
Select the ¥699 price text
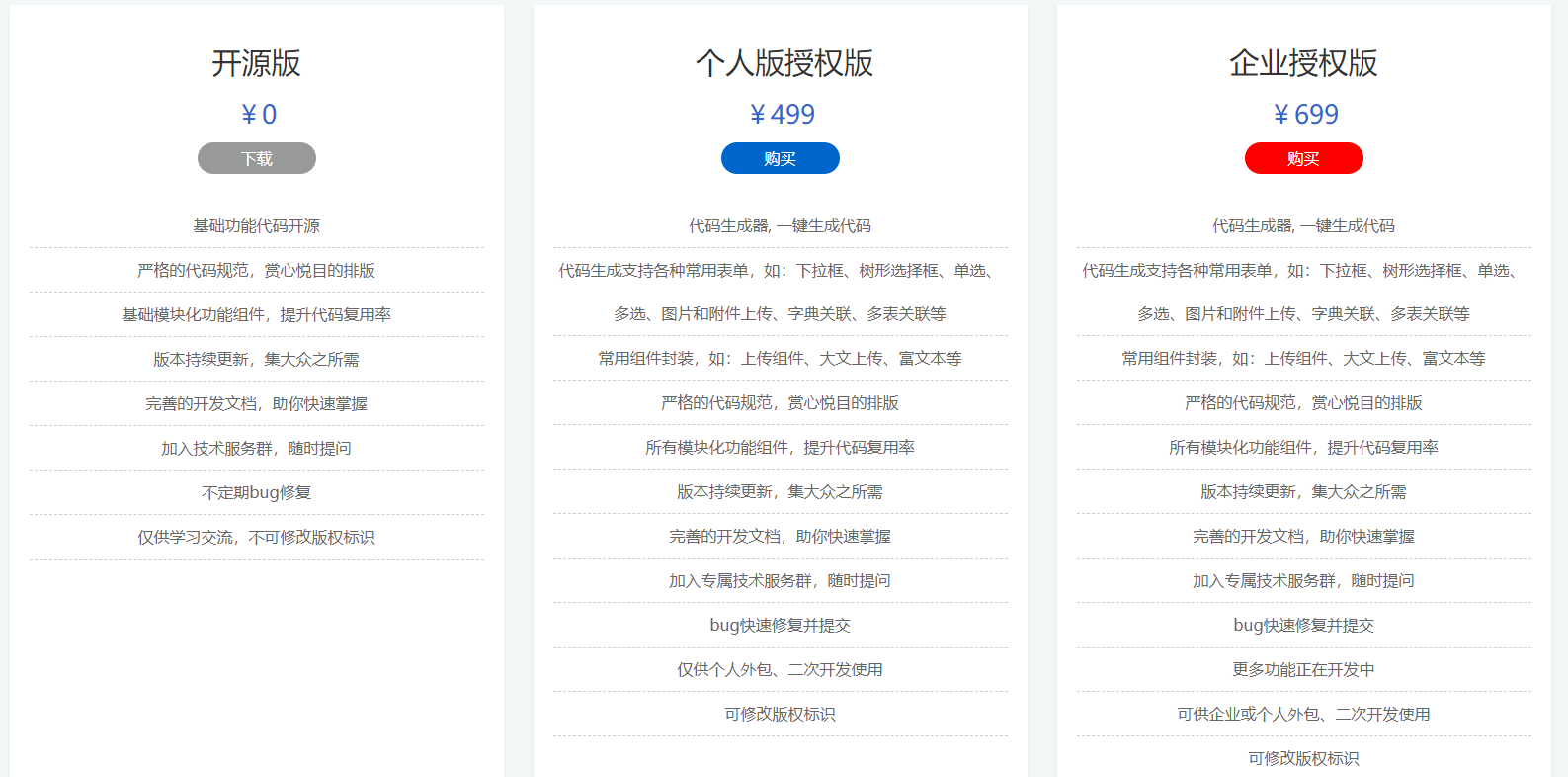(1305, 115)
